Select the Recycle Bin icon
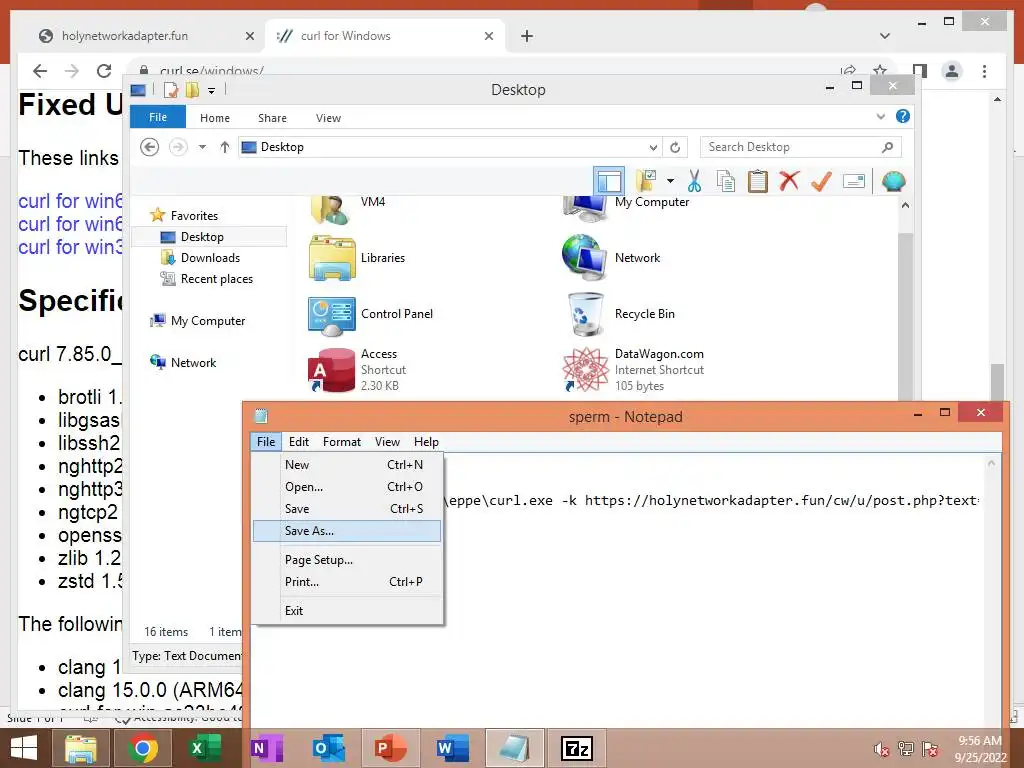The width and height of the screenshot is (1024, 768). 586,313
